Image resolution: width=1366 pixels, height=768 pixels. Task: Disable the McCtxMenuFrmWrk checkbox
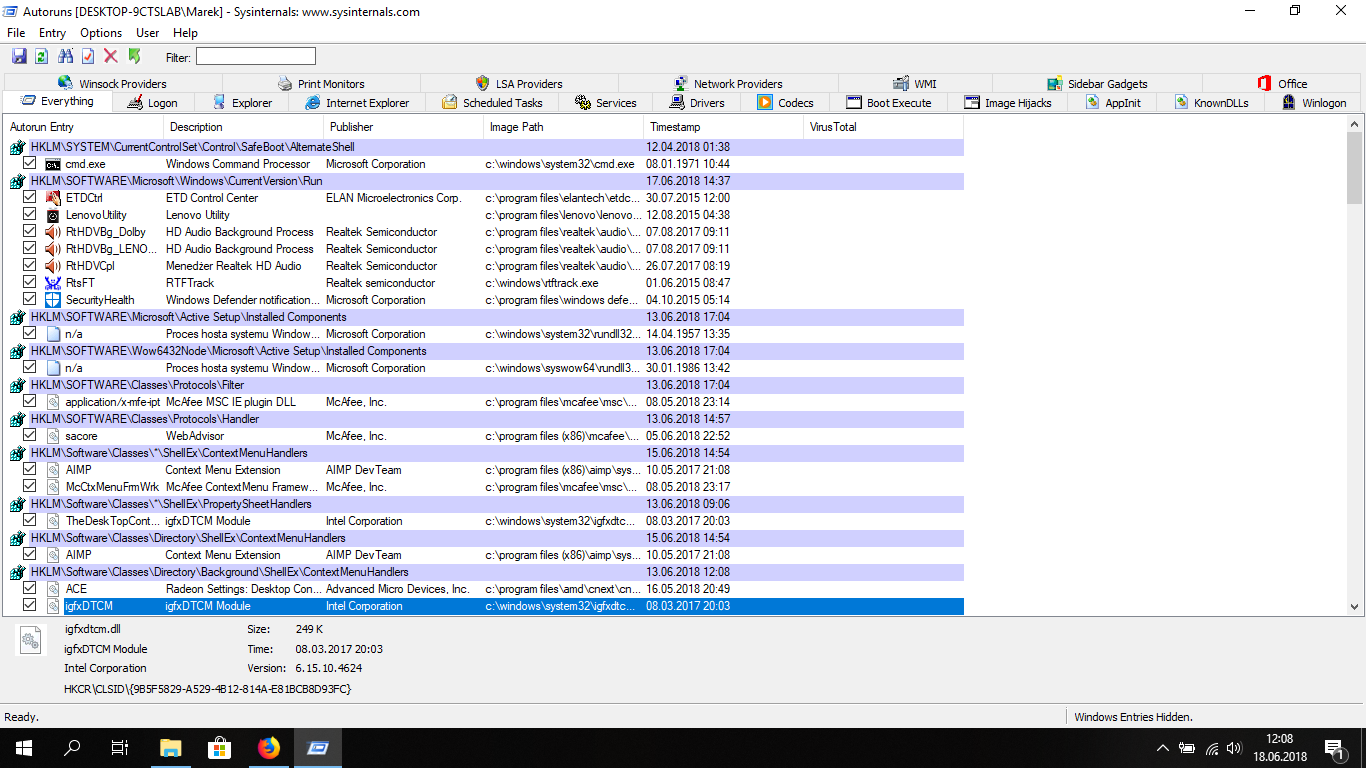point(30,486)
